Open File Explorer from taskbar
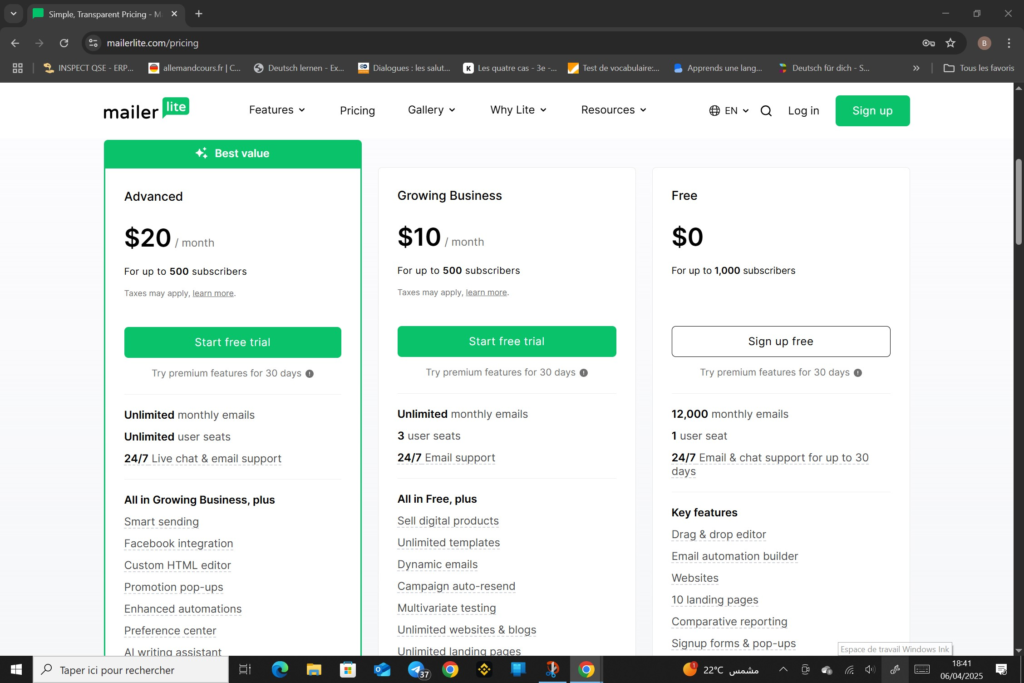Screen dimensions: 1024x683 314,669
